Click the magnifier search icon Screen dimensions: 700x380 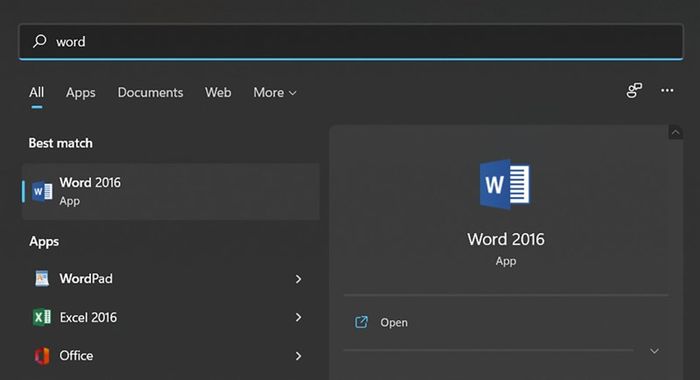[39, 41]
